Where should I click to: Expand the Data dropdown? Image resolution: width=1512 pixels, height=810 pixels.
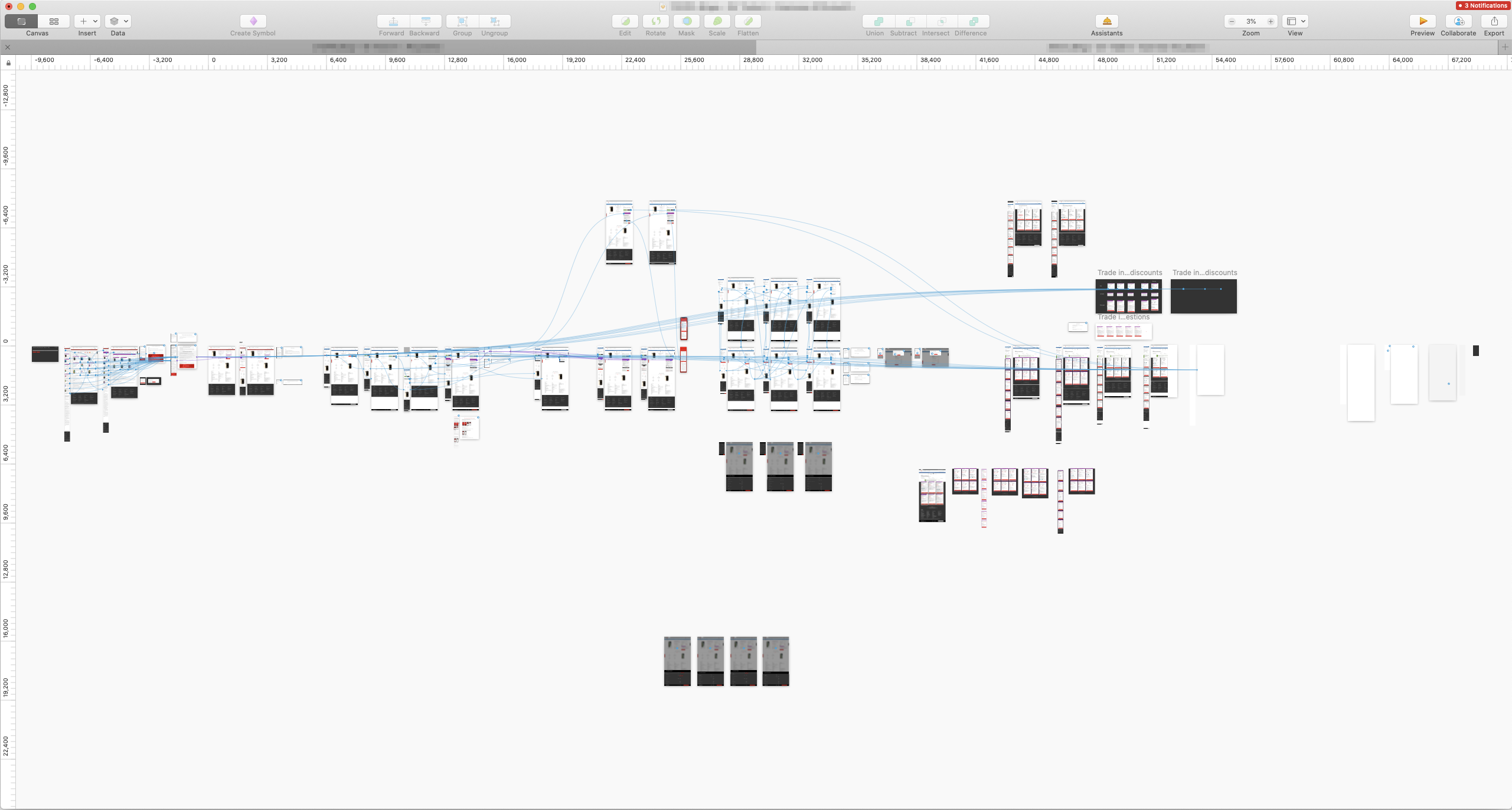pyautogui.click(x=117, y=21)
